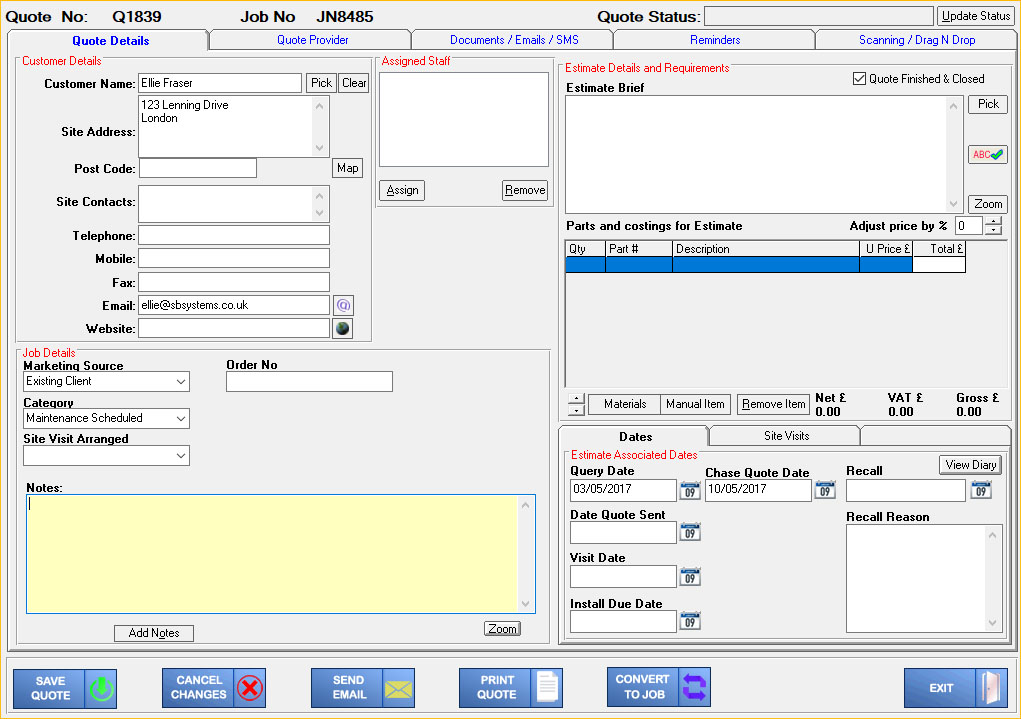1021x719 pixels.
Task: Open website globe icon next to Website field
Action: [x=343, y=328]
